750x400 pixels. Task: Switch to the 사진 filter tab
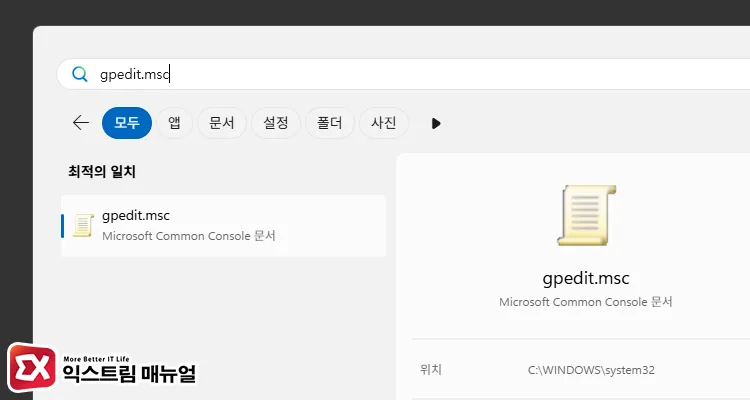384,123
